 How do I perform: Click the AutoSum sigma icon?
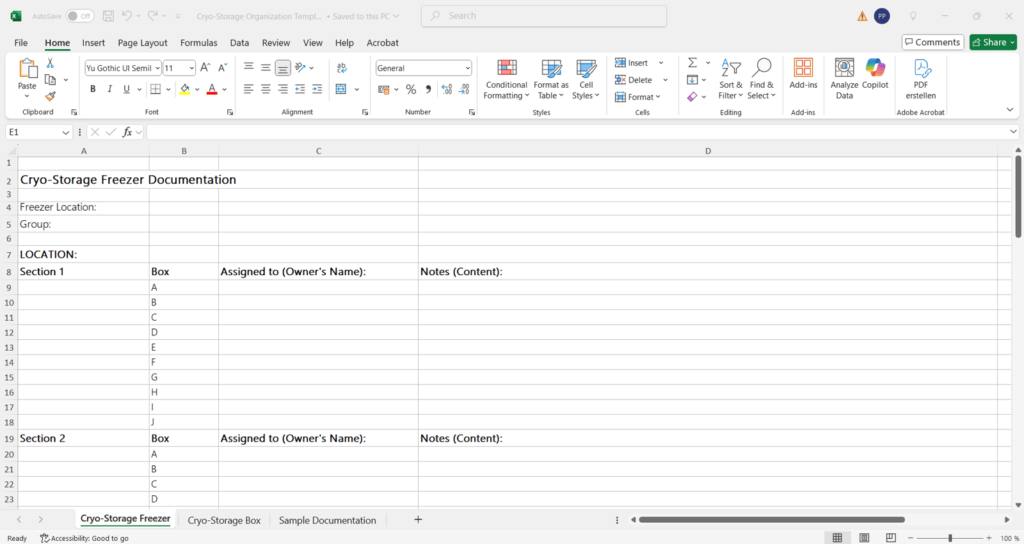[x=692, y=63]
